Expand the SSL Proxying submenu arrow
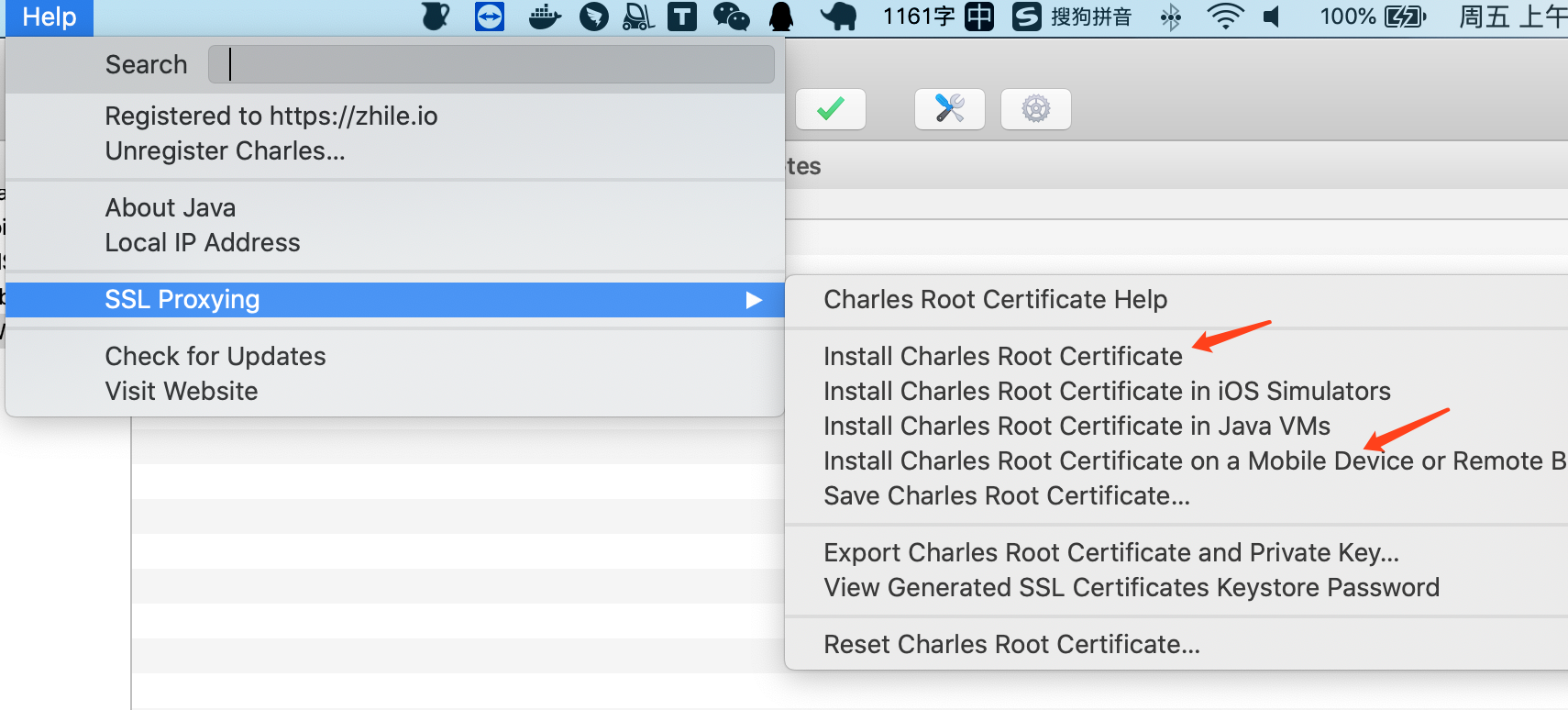 [x=754, y=300]
